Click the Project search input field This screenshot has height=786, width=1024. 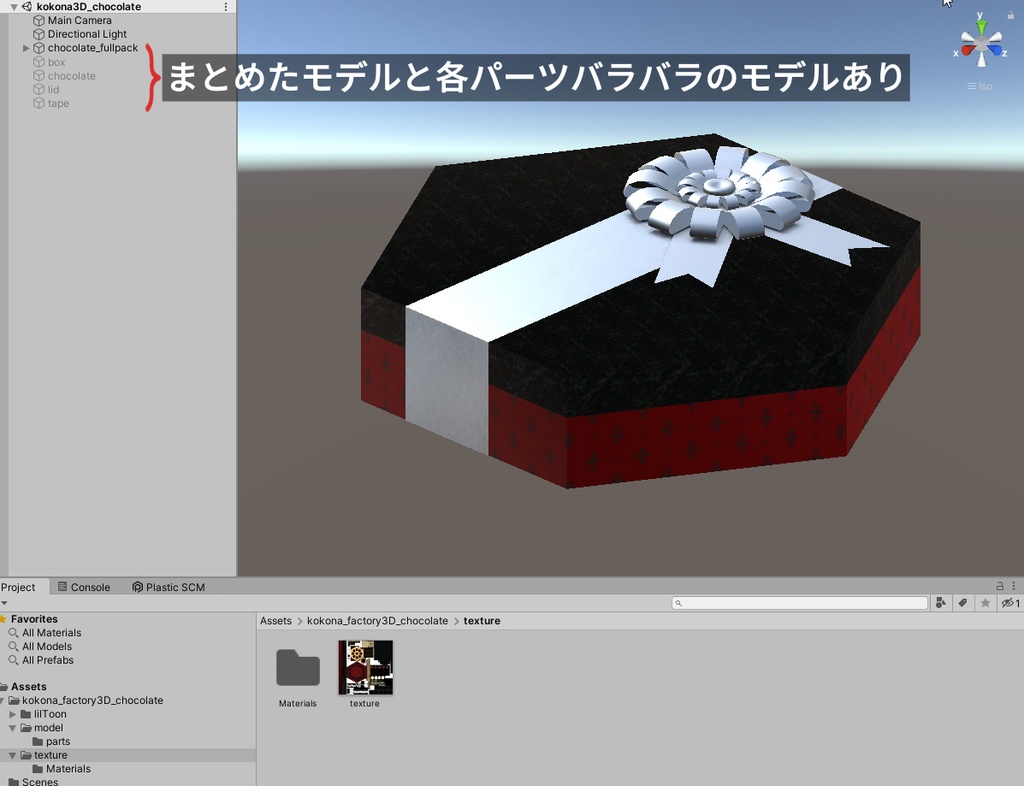(800, 602)
